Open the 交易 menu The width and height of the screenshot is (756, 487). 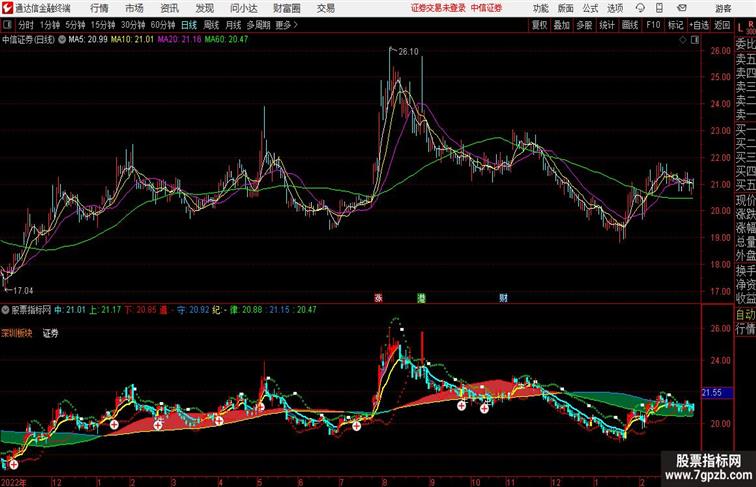(x=325, y=8)
